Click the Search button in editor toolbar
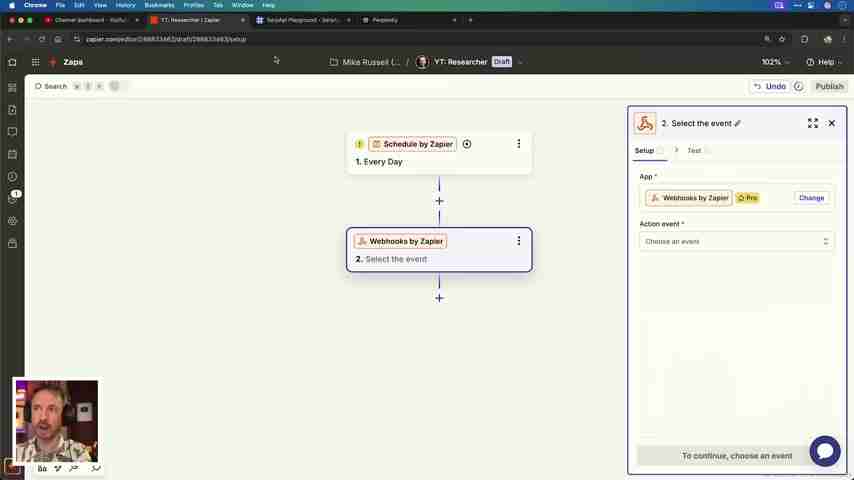The image size is (854, 480). point(51,86)
